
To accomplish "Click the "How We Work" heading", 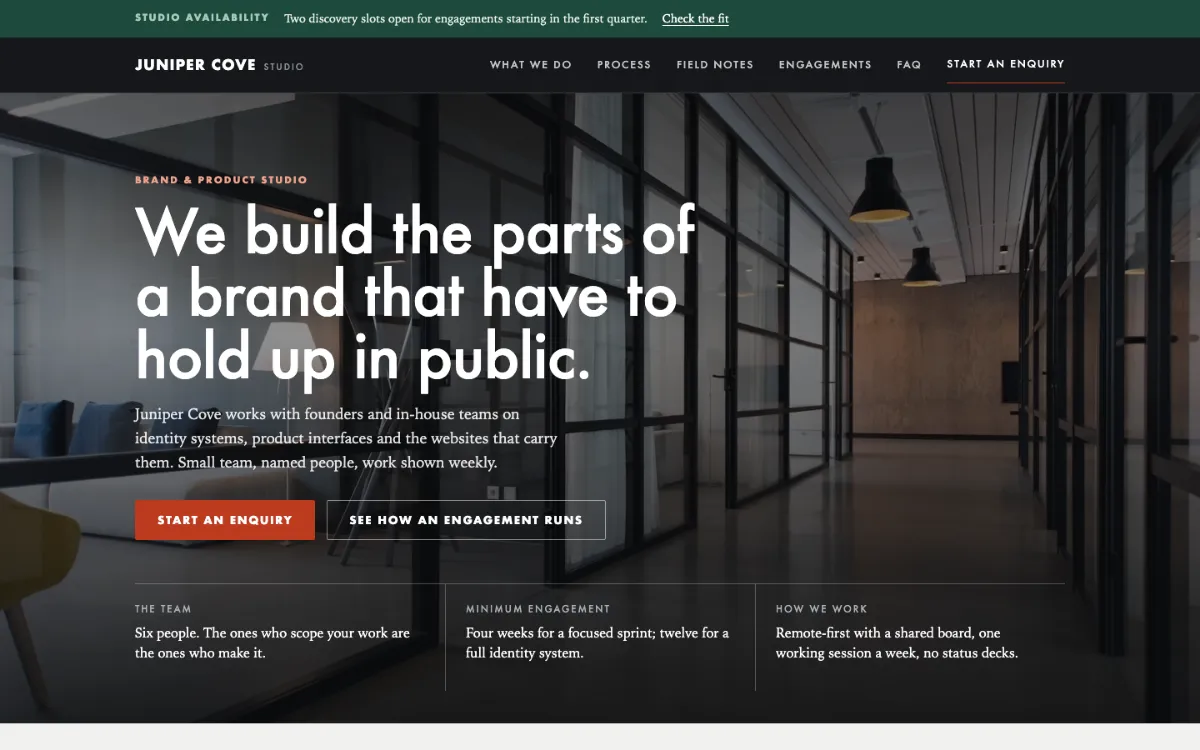I will pyautogui.click(x=822, y=609).
